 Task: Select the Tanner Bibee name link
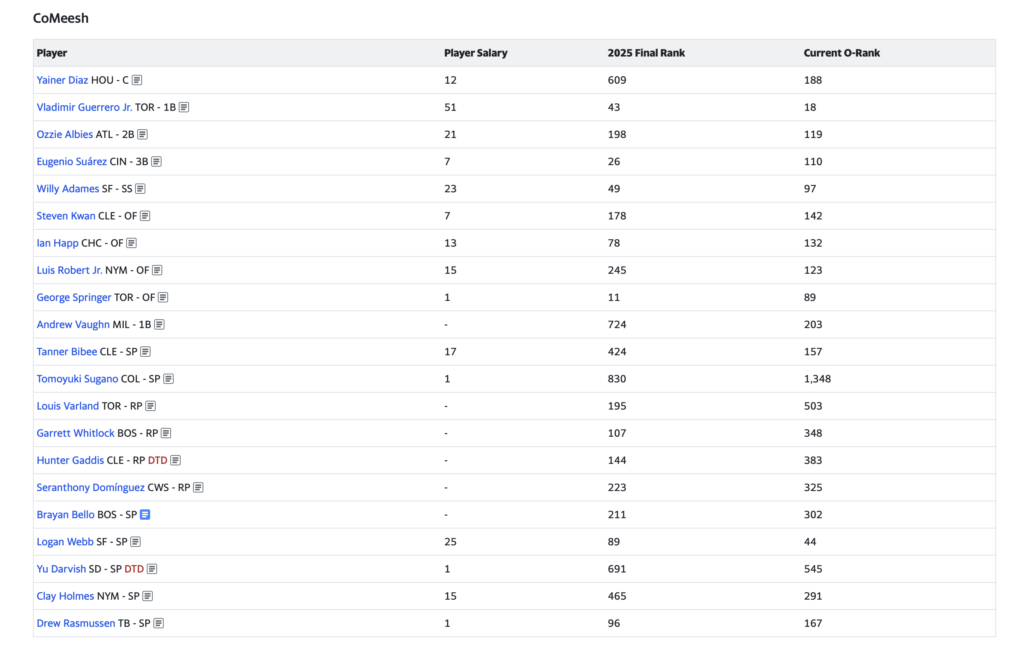(x=67, y=352)
